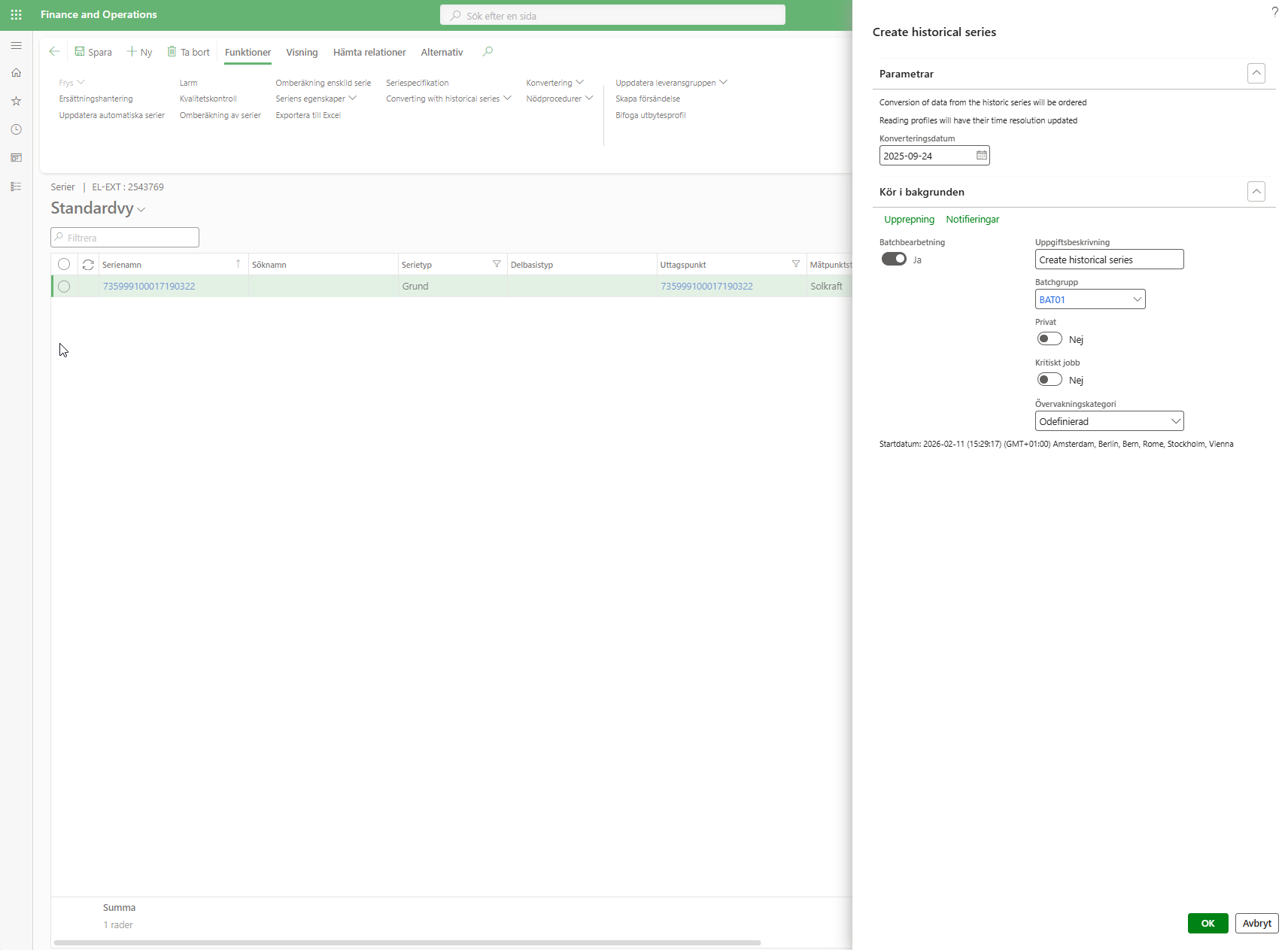This screenshot has height=950, width=1288.
Task: Click the Uppgiftsbeskrivning text field
Action: point(1108,260)
